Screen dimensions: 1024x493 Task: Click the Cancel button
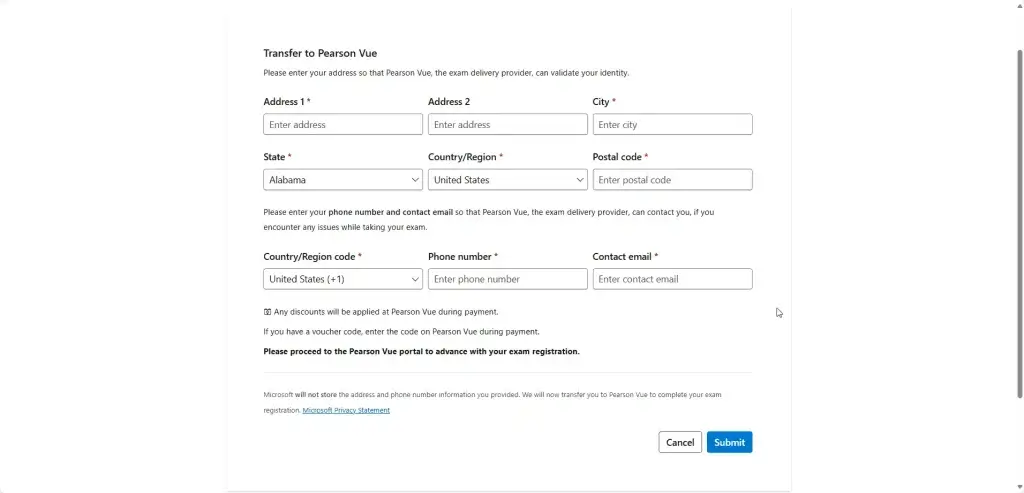(x=680, y=442)
